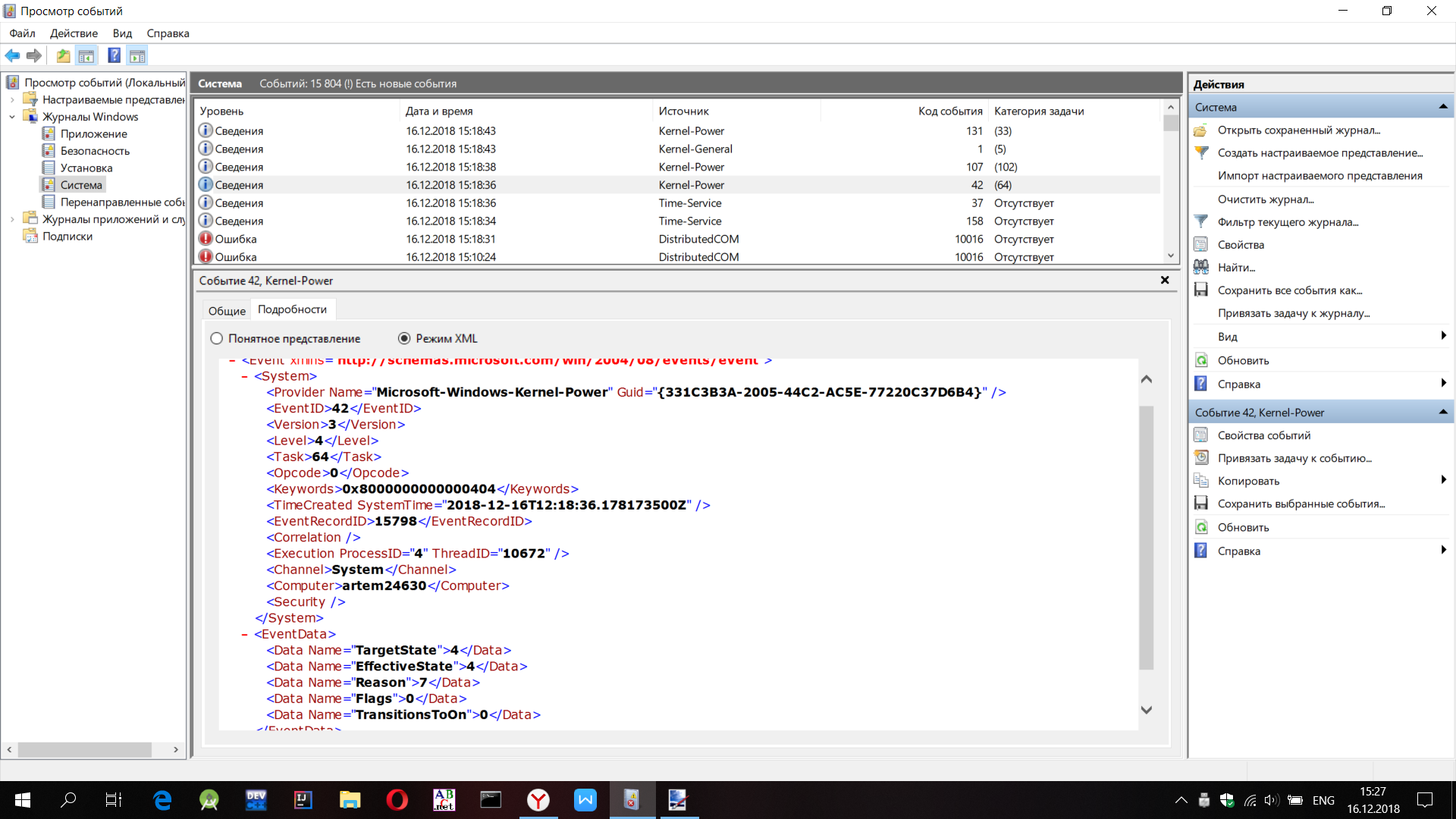
Task: Select Режим XML radio button
Action: [x=404, y=339]
